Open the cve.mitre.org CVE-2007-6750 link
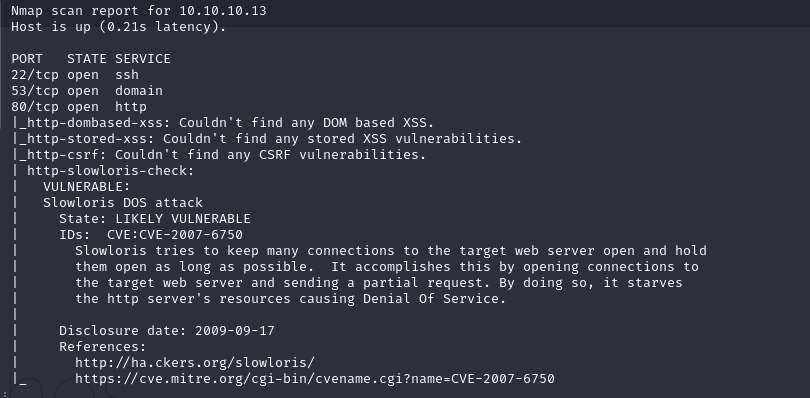 (315, 379)
